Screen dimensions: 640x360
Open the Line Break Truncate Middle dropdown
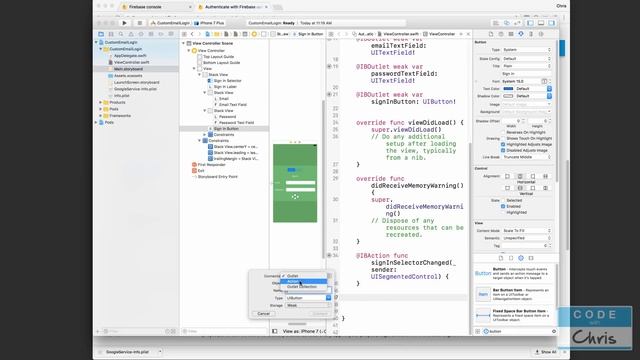527,157
